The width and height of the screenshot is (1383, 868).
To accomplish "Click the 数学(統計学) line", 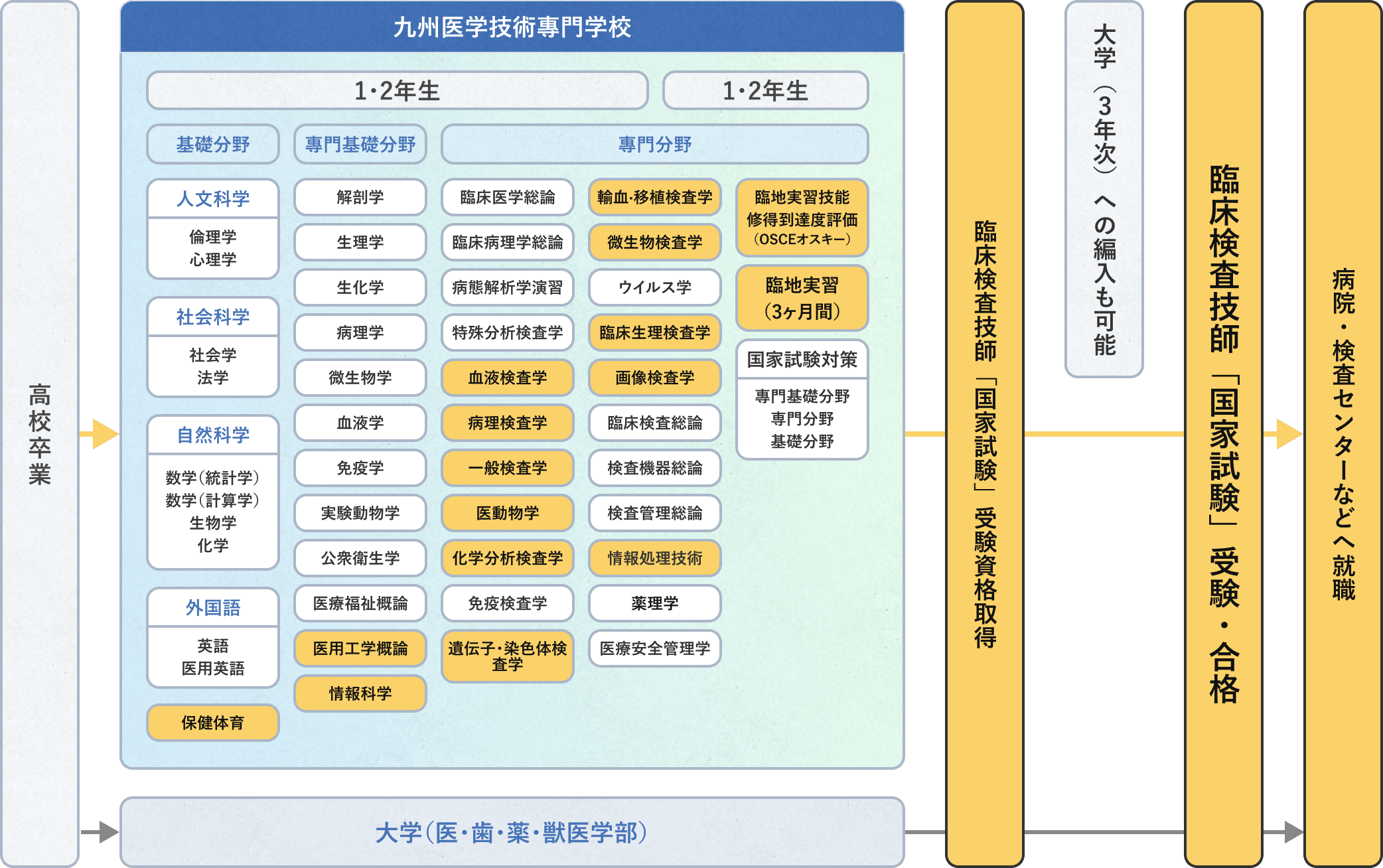I will click(212, 478).
